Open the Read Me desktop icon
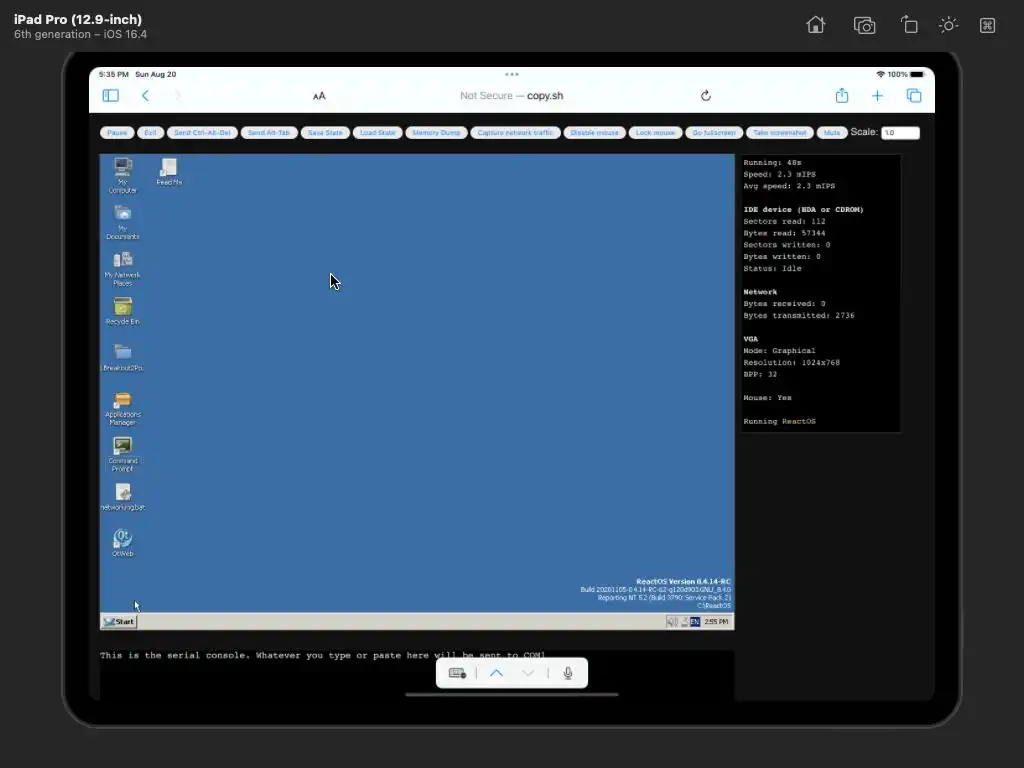Image resolution: width=1024 pixels, height=768 pixels. point(168,172)
